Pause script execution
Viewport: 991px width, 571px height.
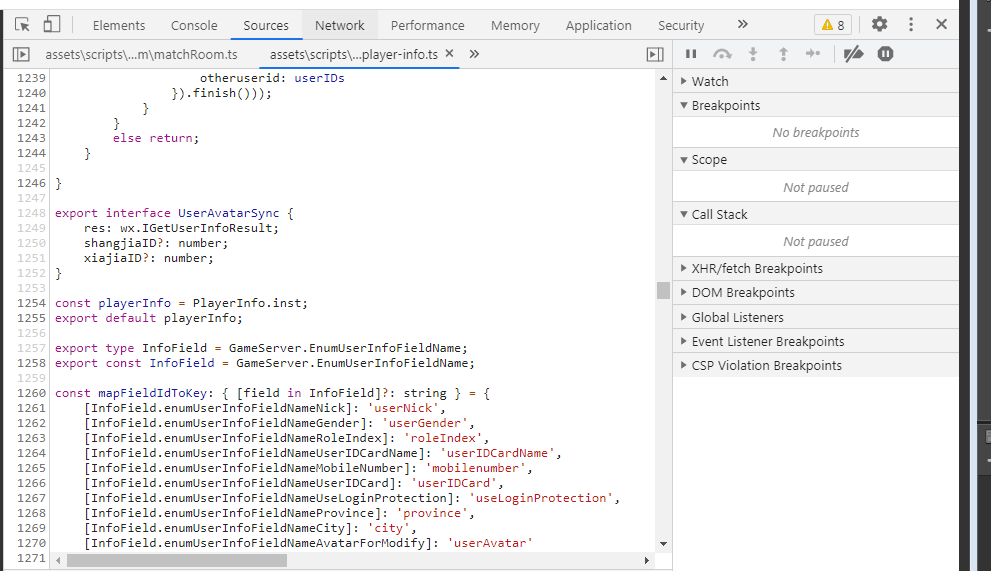tap(691, 54)
